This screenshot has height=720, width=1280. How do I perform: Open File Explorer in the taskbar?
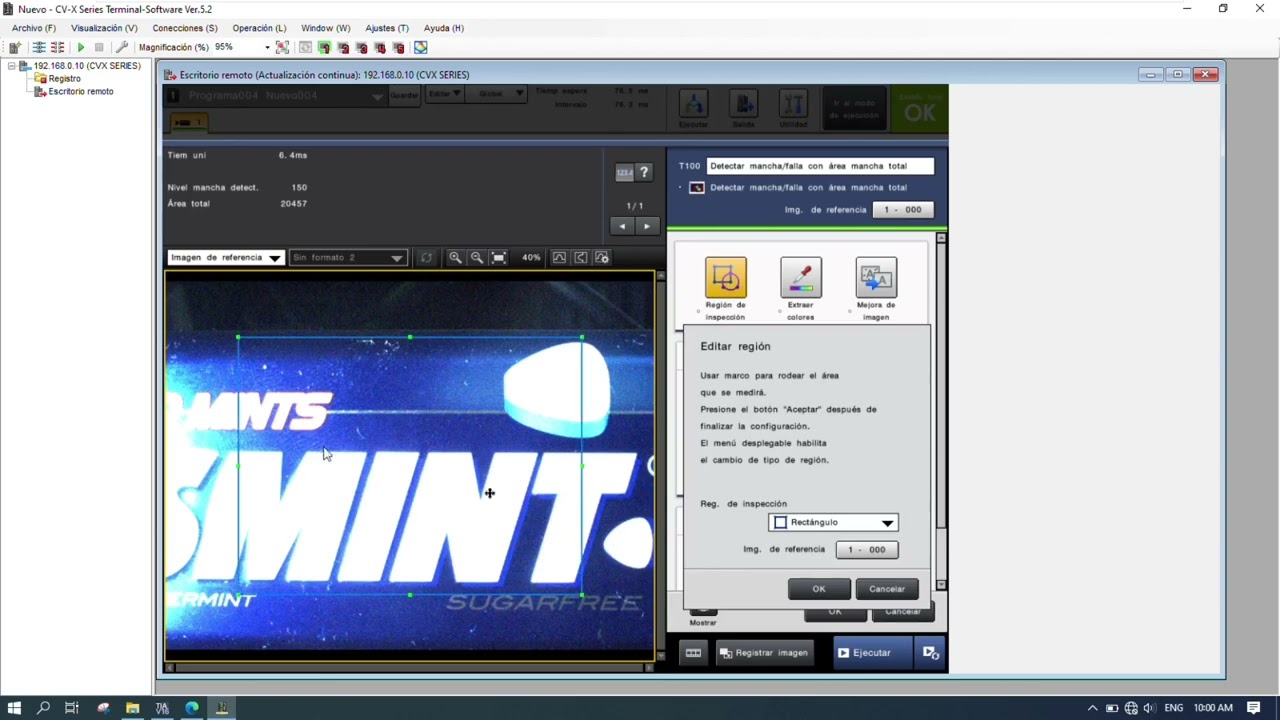(132, 708)
